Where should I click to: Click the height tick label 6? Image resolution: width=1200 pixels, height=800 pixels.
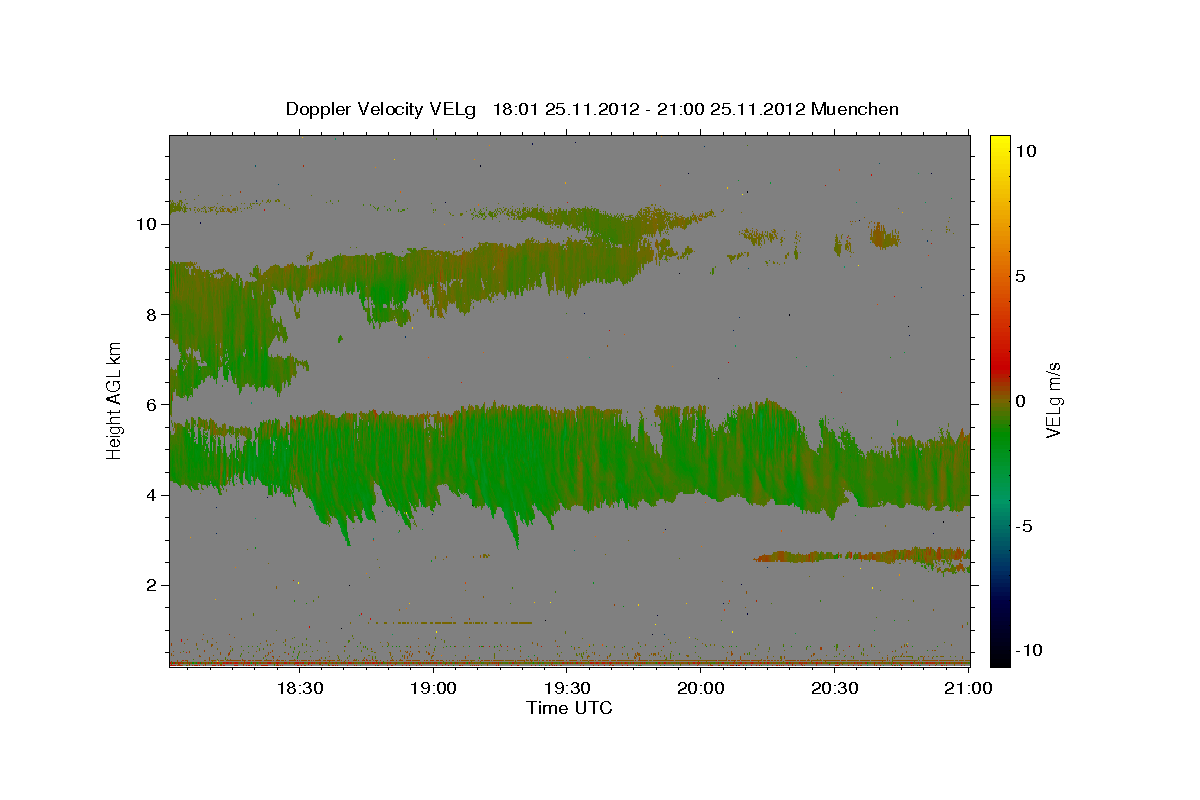(x=151, y=404)
